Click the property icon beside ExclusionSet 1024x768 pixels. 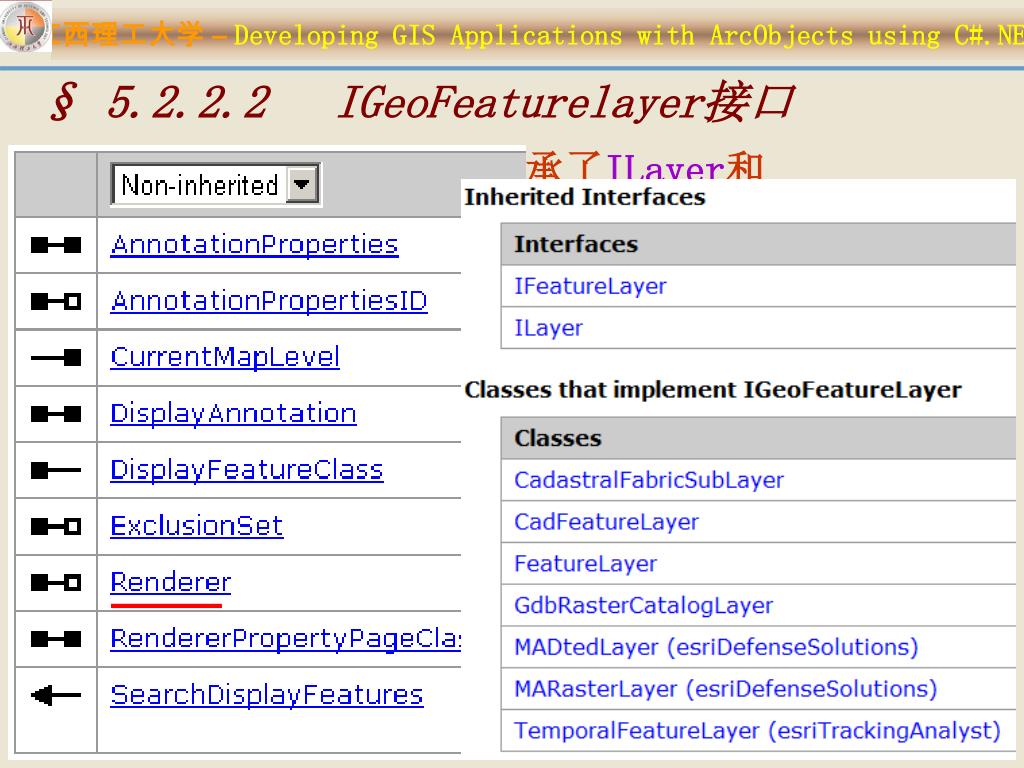click(x=56, y=526)
